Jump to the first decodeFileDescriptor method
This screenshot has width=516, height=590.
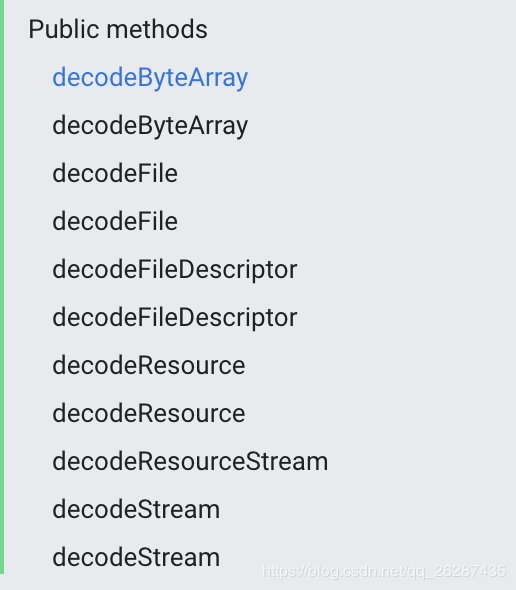click(x=175, y=270)
